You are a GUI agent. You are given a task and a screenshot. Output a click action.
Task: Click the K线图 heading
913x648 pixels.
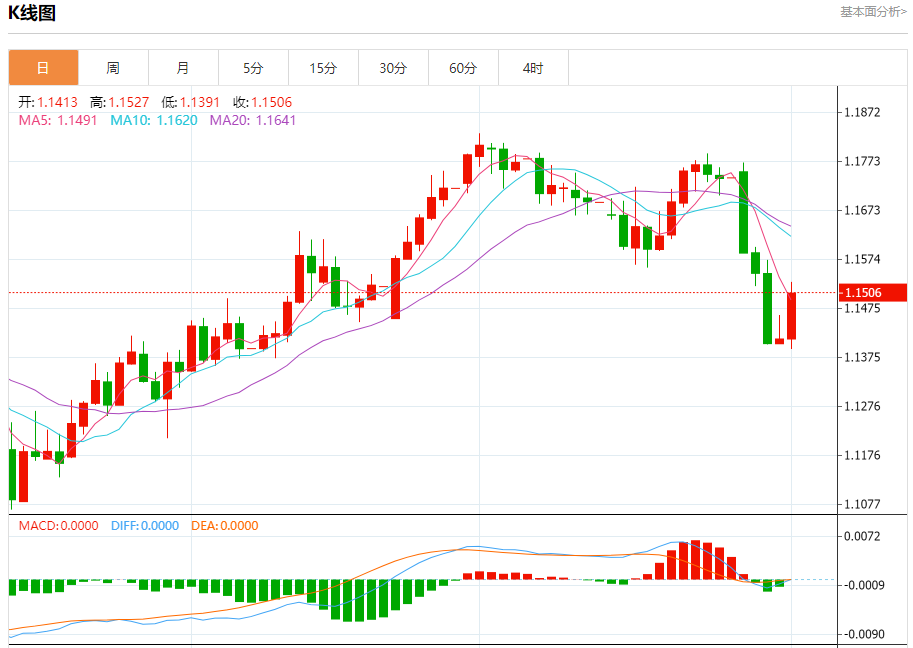tap(32, 13)
